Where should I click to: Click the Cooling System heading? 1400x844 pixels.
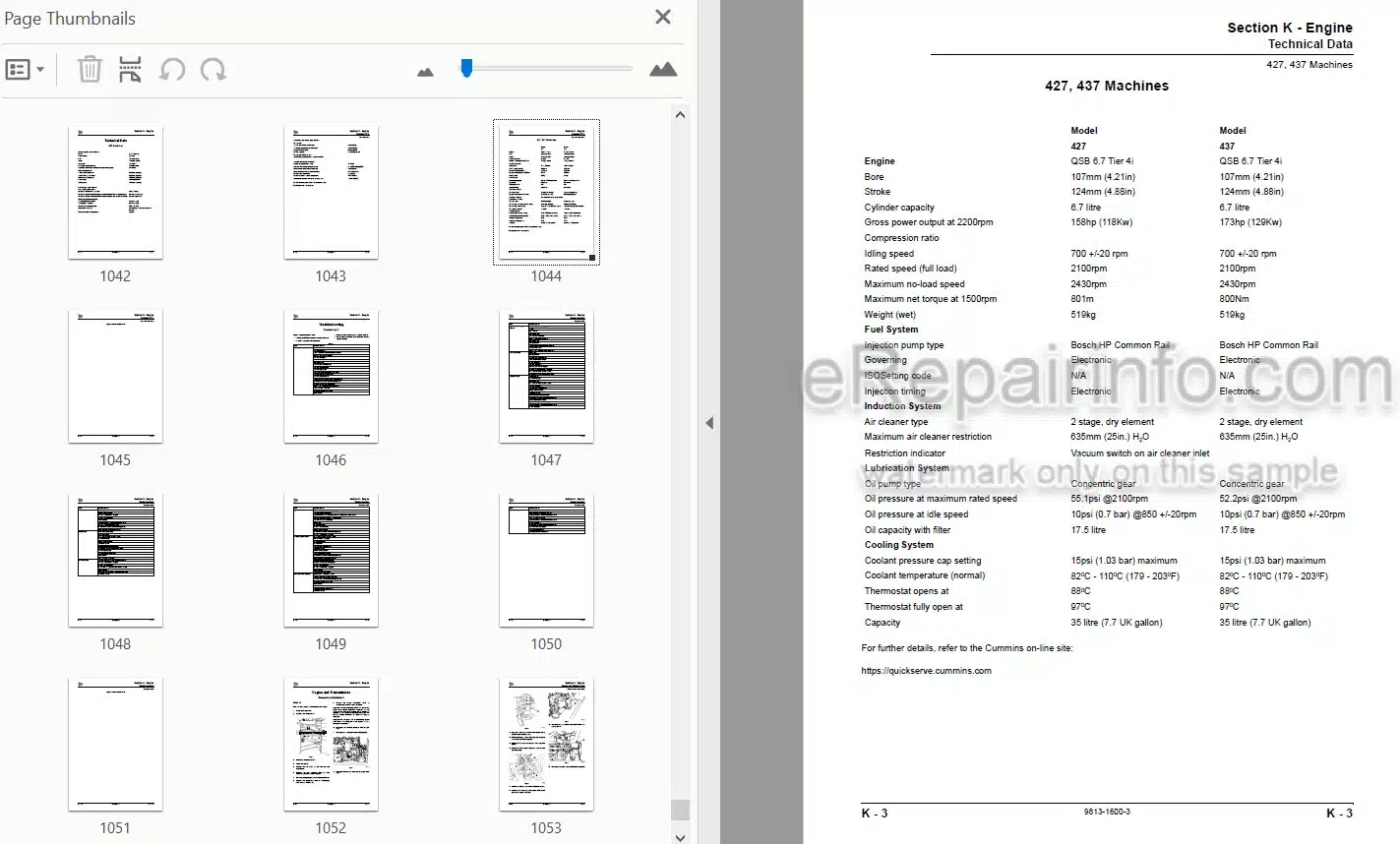[898, 545]
